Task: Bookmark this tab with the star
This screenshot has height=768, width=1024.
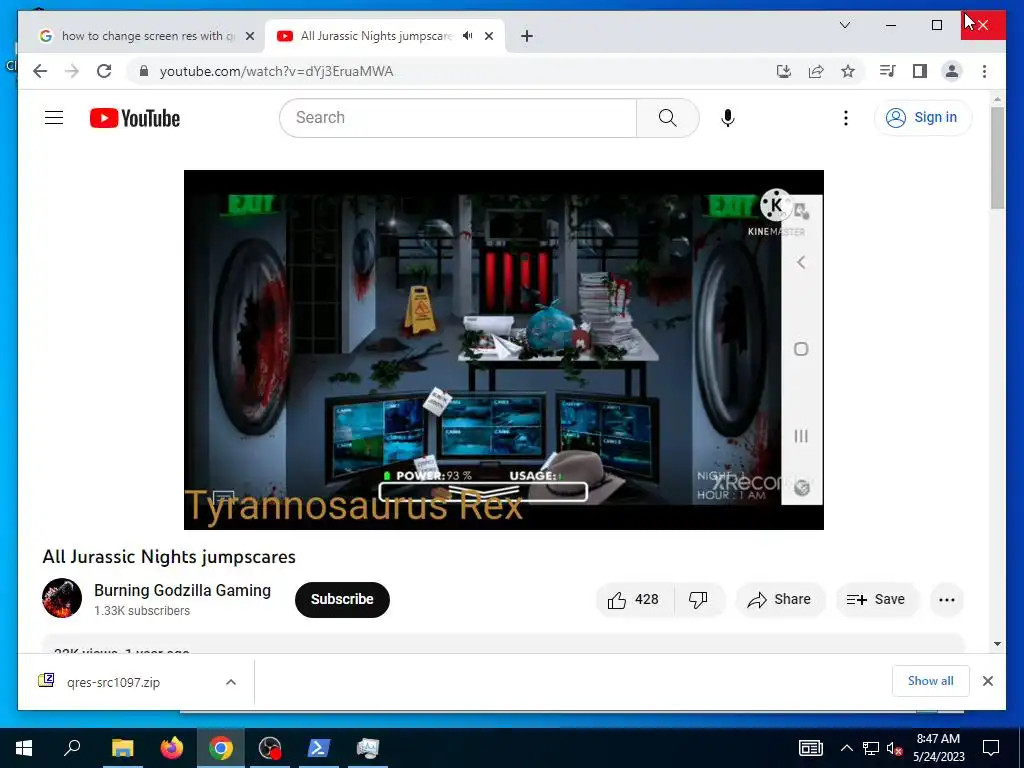Action: click(848, 71)
